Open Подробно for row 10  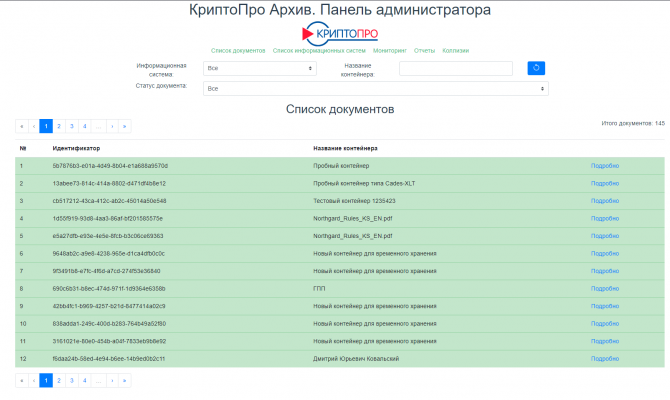(605, 324)
